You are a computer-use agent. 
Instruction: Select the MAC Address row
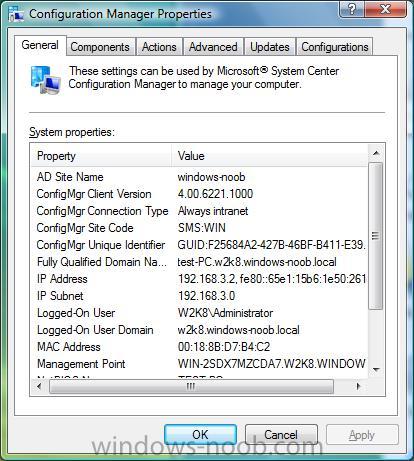(199, 347)
